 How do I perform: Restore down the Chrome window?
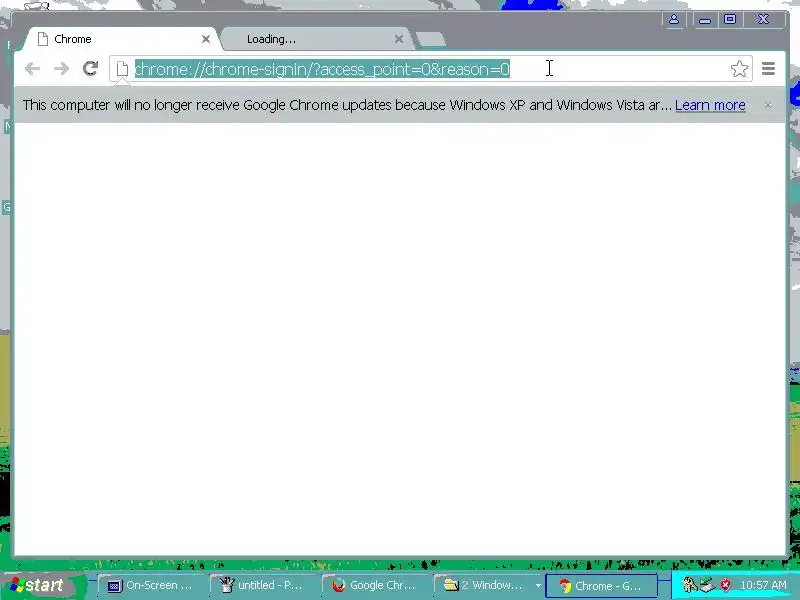730,19
